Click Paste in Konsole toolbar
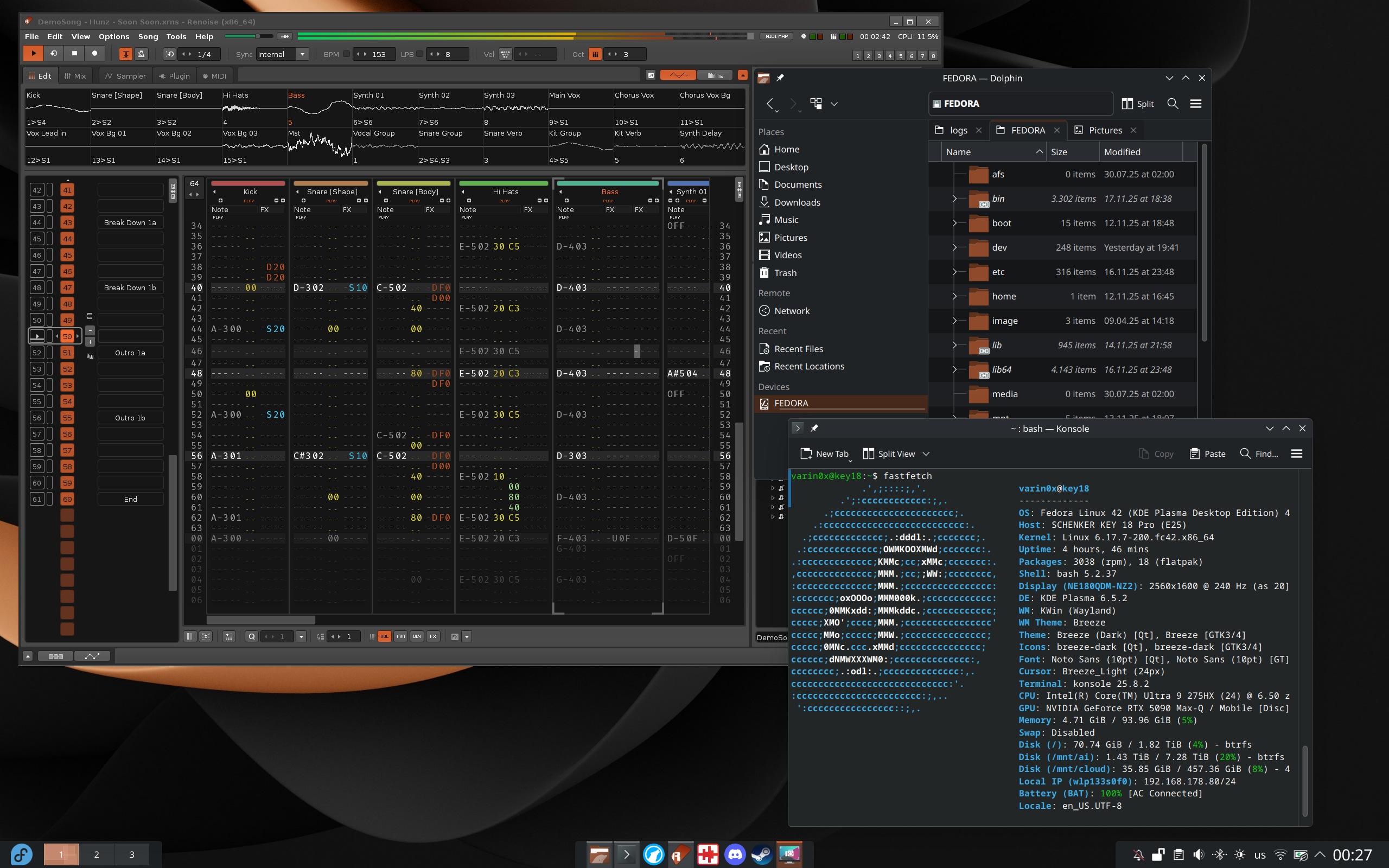Screen dimensions: 1389x868 click(1208, 454)
